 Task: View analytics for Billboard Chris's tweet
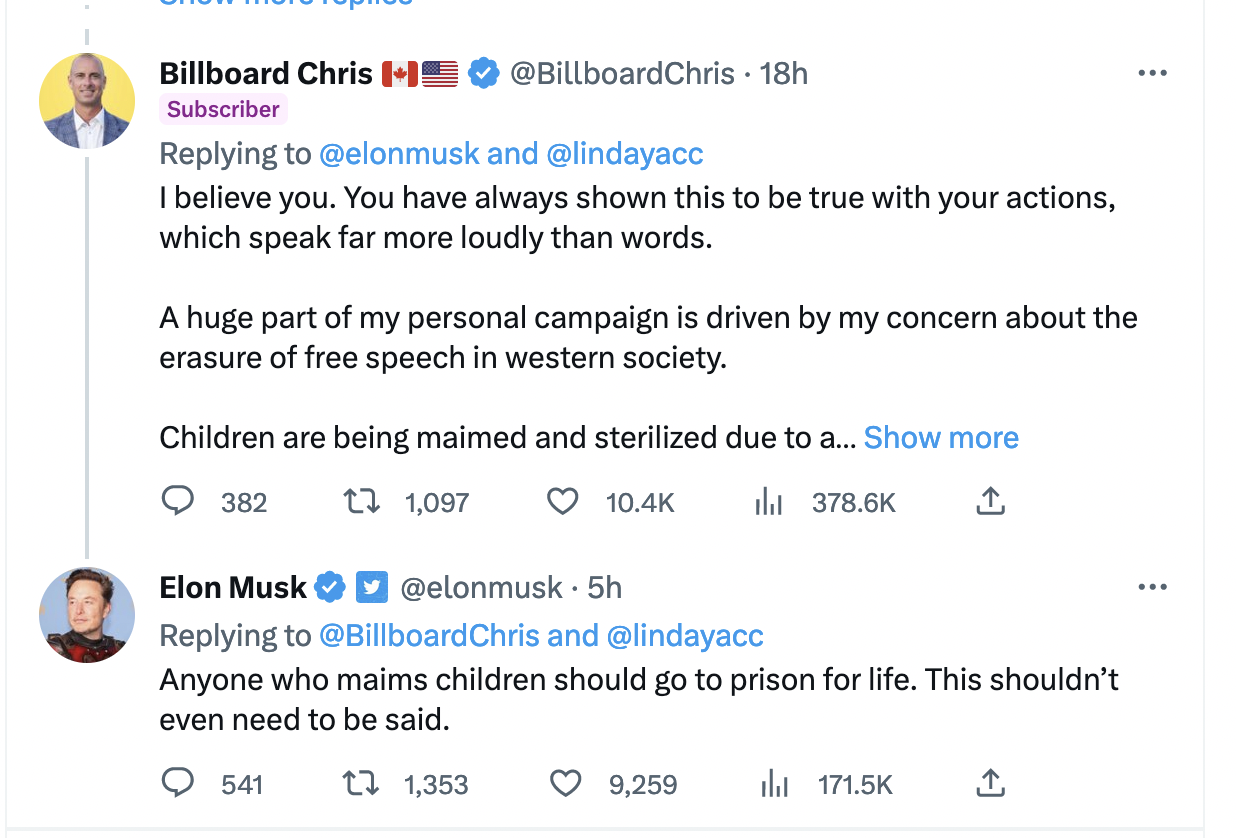(x=768, y=501)
